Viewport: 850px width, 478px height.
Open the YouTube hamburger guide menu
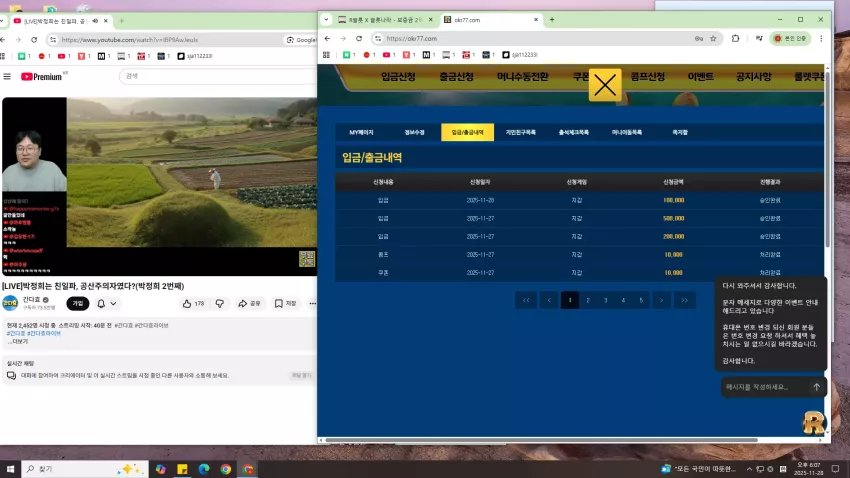coord(7,76)
